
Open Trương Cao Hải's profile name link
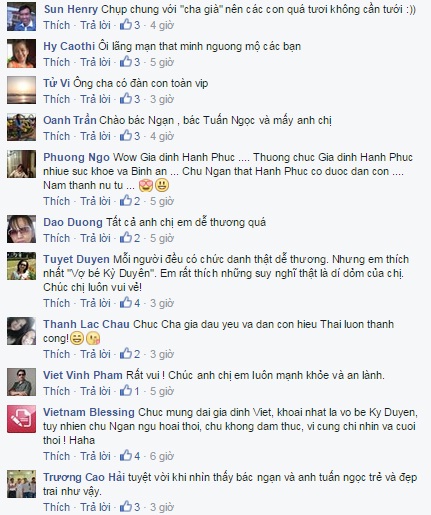click(84, 477)
